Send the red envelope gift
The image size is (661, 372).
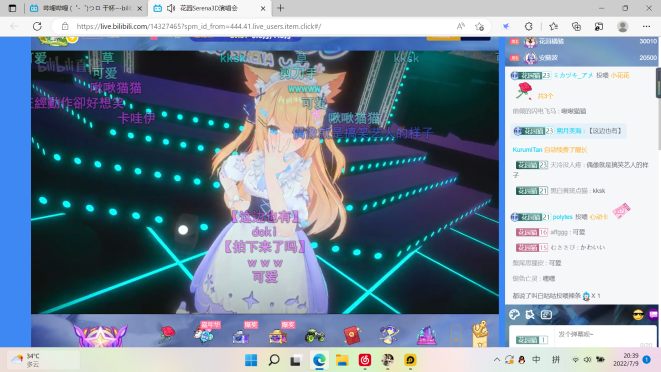(x=352, y=336)
